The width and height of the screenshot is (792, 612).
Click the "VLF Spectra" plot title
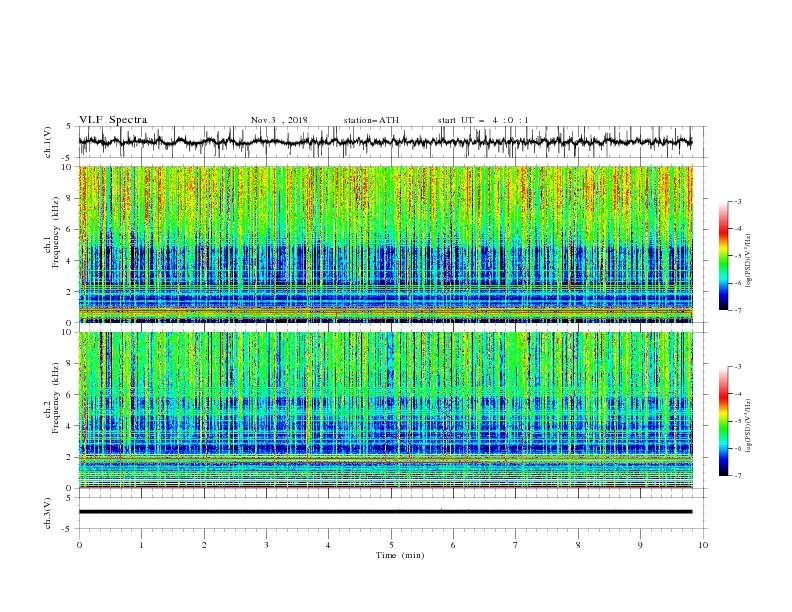(113, 120)
